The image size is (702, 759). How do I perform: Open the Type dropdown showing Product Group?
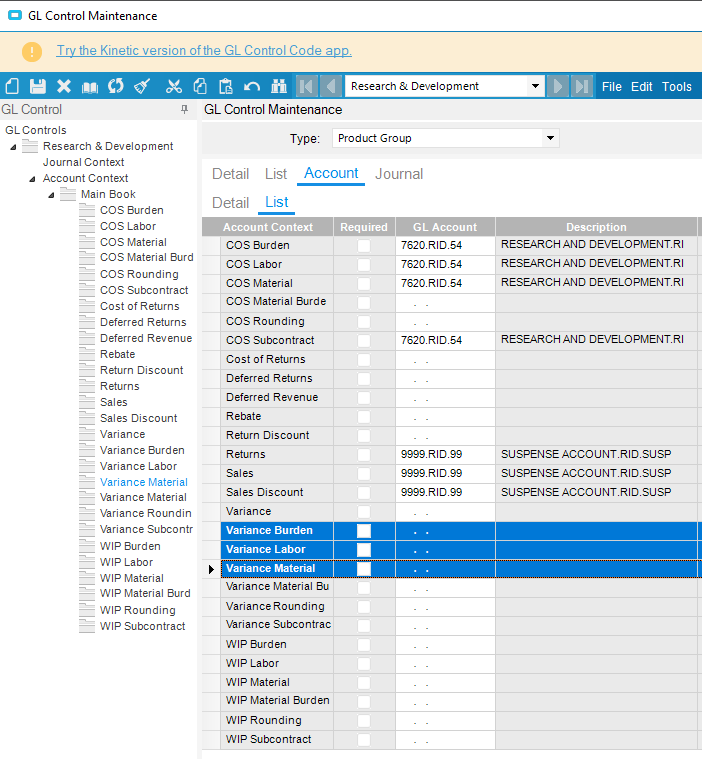[550, 138]
